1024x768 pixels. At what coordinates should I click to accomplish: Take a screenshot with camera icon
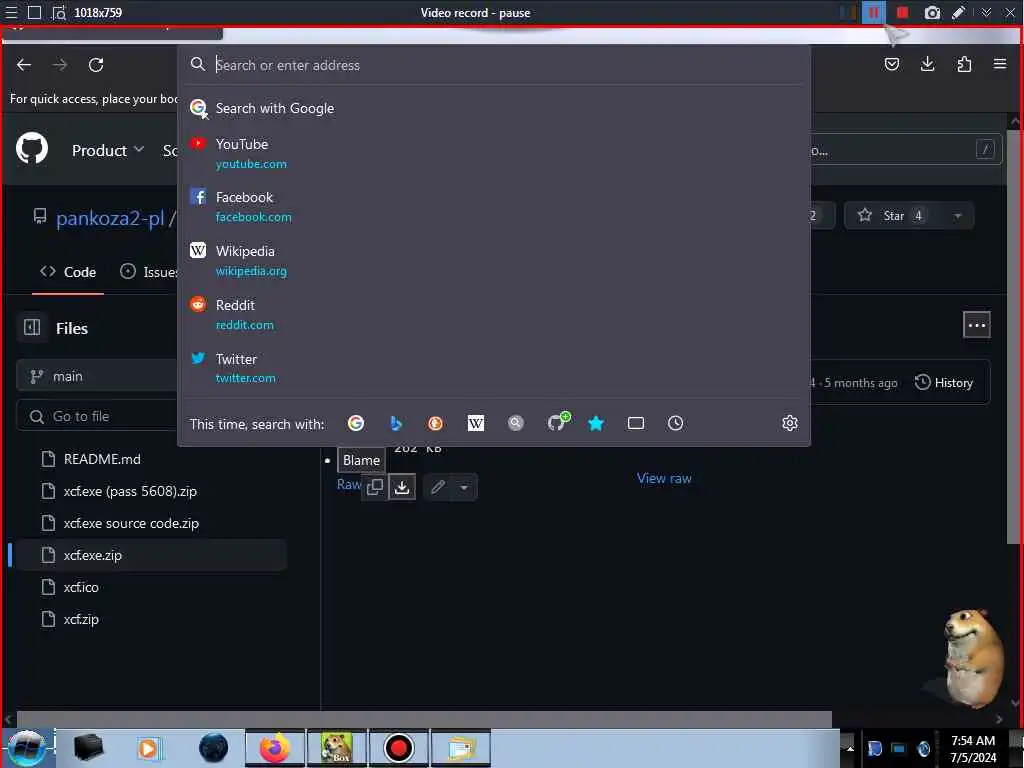pos(932,12)
